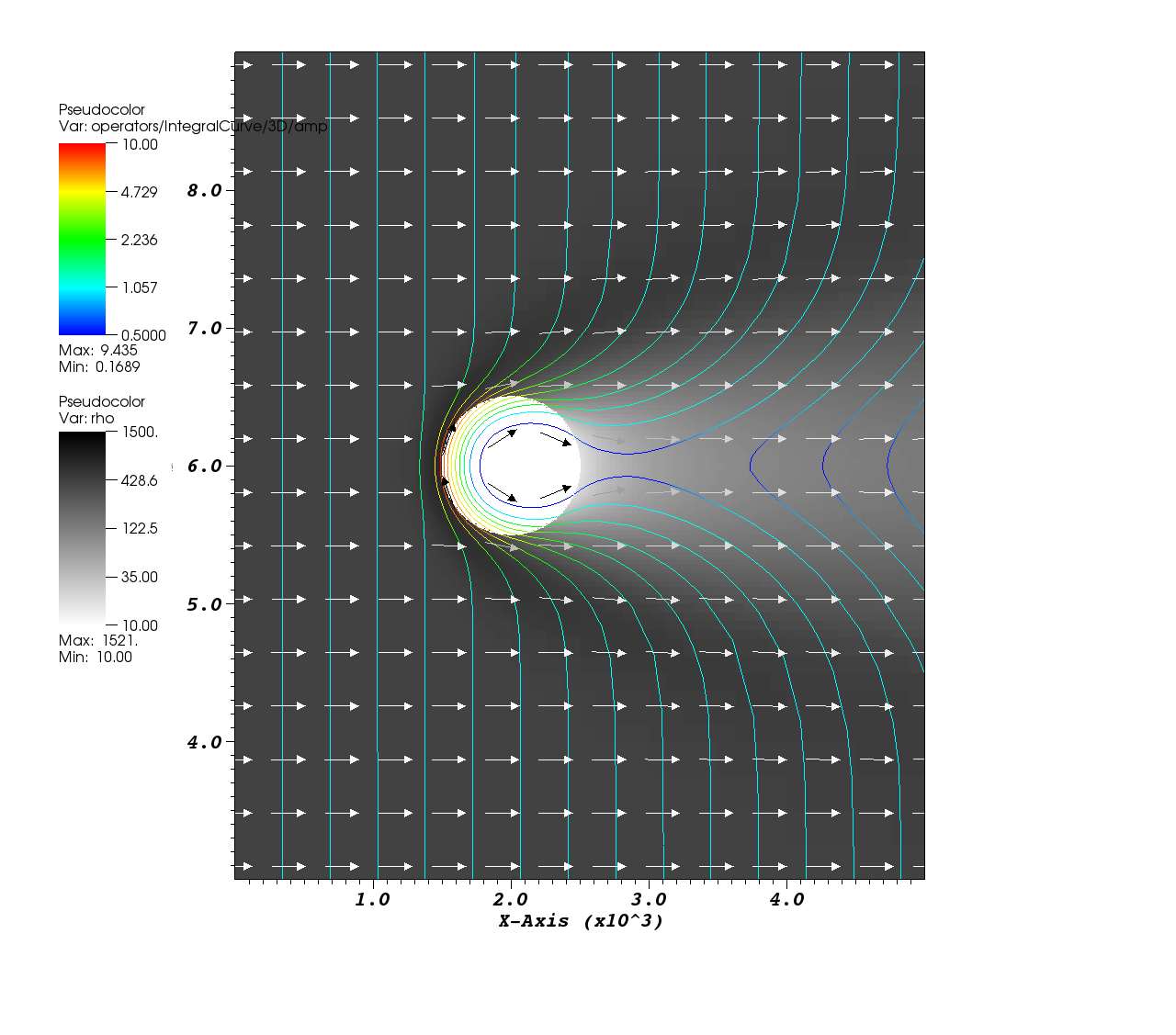Select the 'Var: operators/IntegralCurve/3D/dmp' legend label
The image size is (1176, 1035).
193,126
